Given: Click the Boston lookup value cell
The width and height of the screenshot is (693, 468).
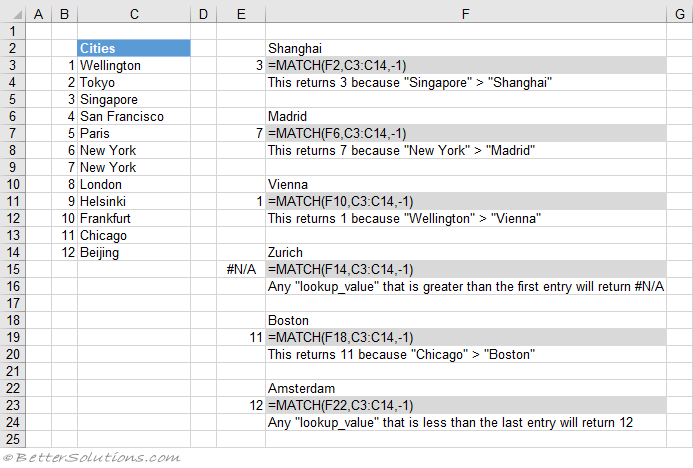Looking at the screenshot, I should click(x=466, y=320).
